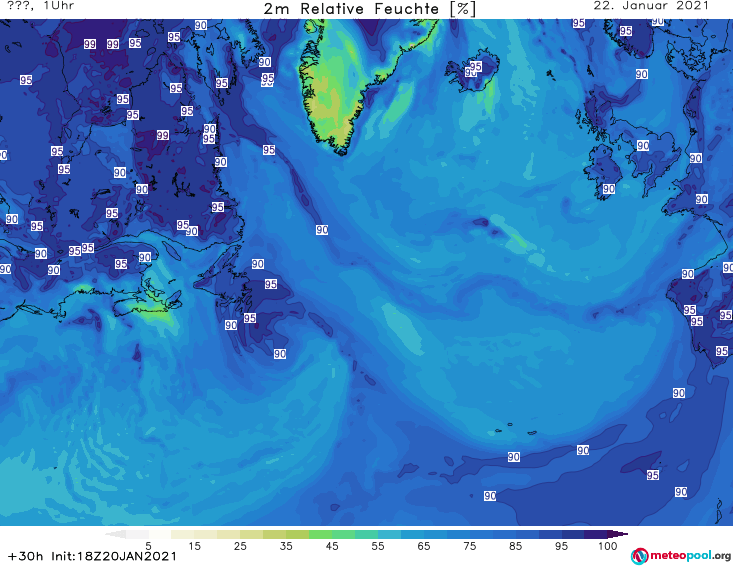Click the meteopool.org logo

click(x=681, y=556)
